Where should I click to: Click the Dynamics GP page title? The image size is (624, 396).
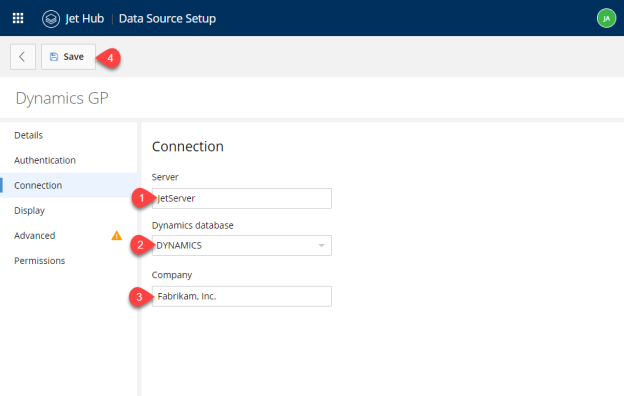62,98
